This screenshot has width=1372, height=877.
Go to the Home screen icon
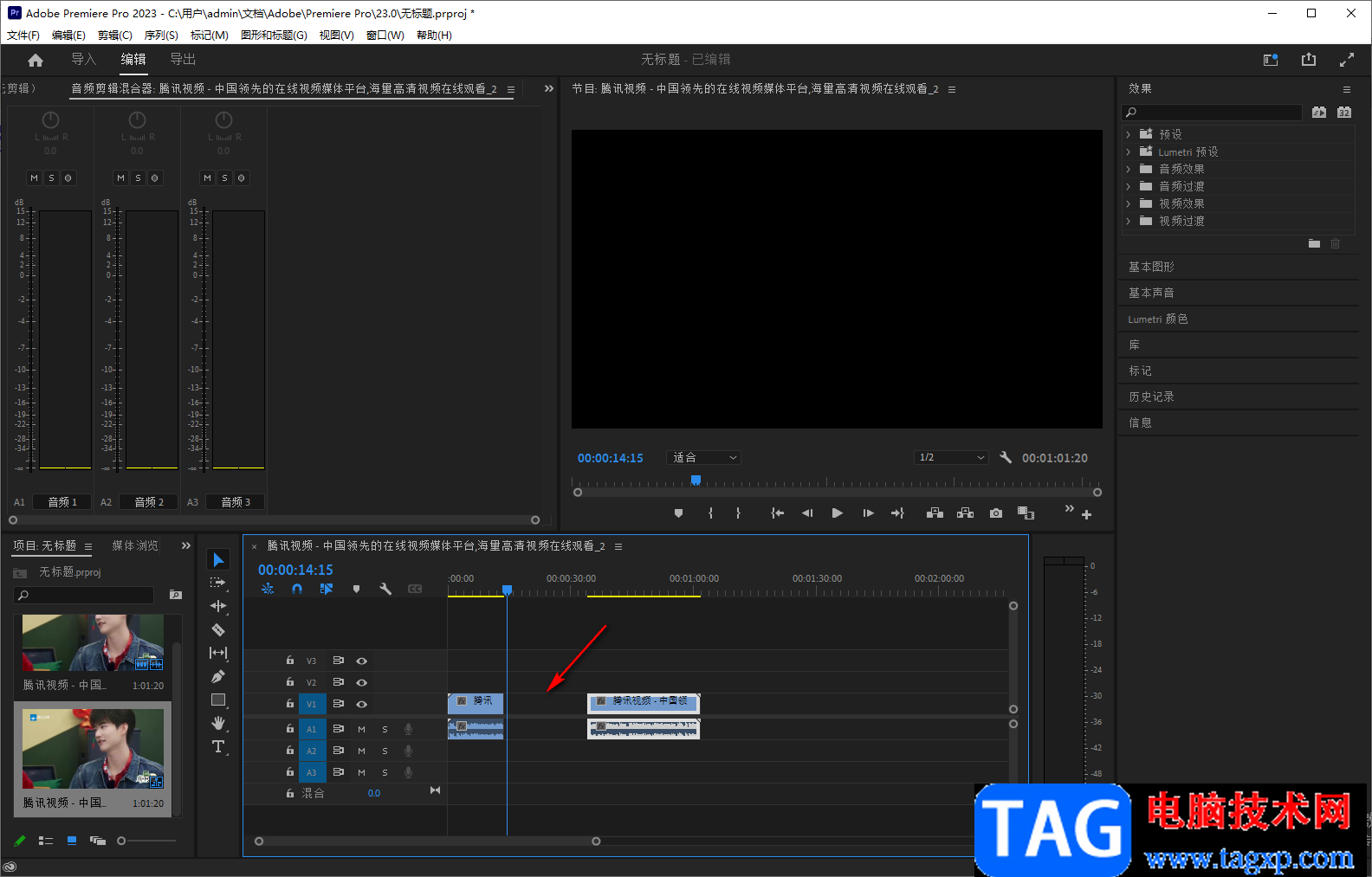(x=36, y=60)
